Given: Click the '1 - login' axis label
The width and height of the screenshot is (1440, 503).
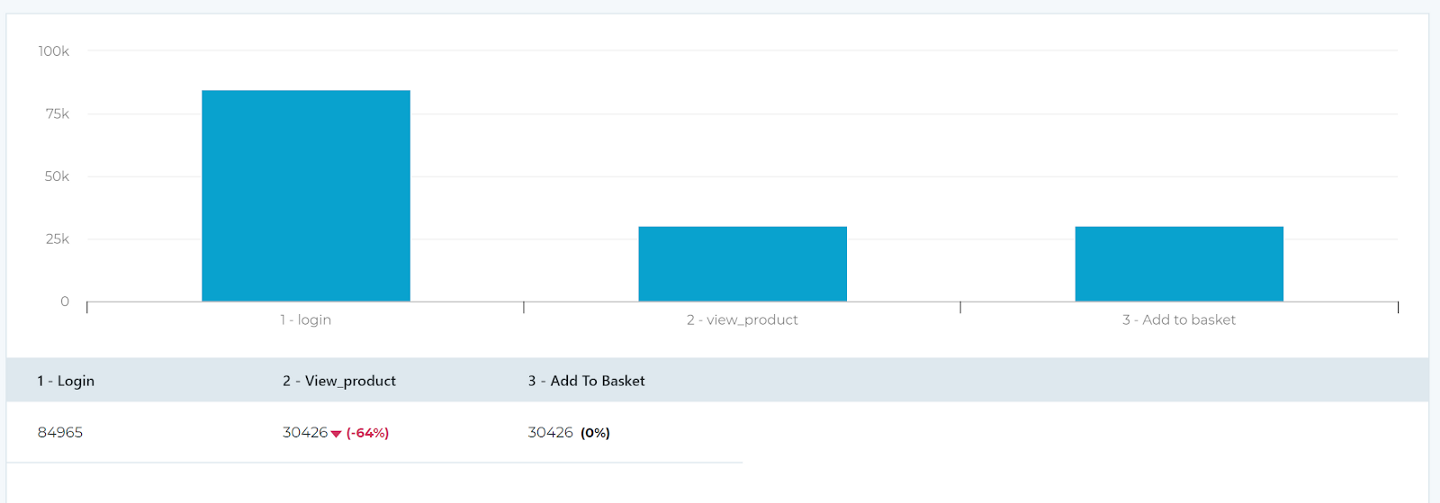Looking at the screenshot, I should pos(306,320).
